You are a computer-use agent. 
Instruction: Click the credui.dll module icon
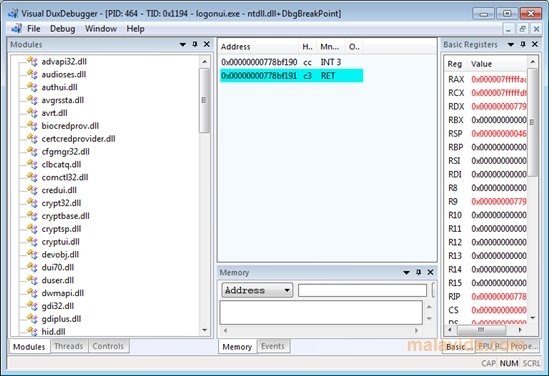click(32, 190)
